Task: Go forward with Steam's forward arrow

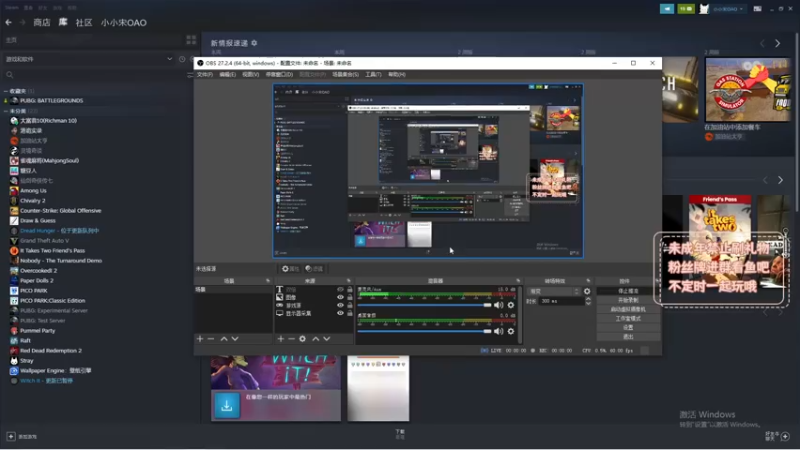Action: (x=22, y=22)
